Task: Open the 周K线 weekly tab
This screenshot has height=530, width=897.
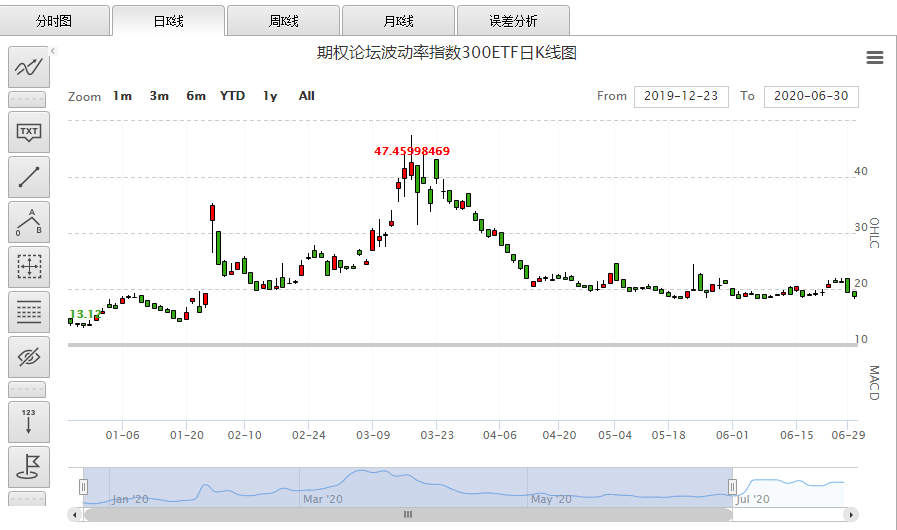Action: pyautogui.click(x=283, y=20)
